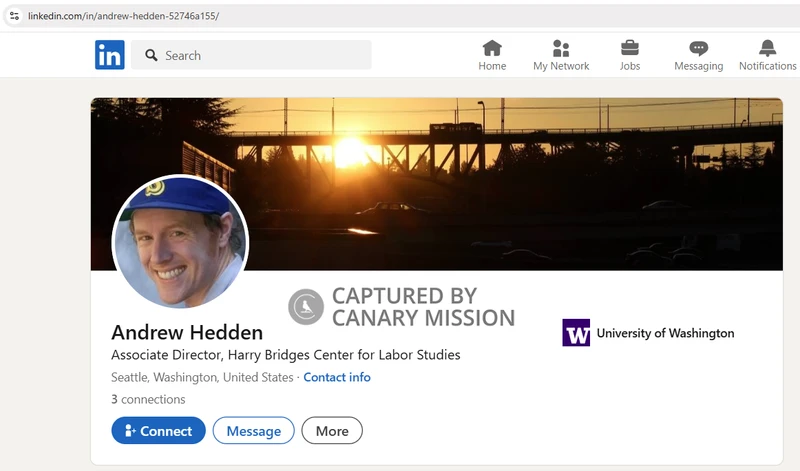Click the search magnifier icon
This screenshot has width=800, height=471.
coord(151,55)
